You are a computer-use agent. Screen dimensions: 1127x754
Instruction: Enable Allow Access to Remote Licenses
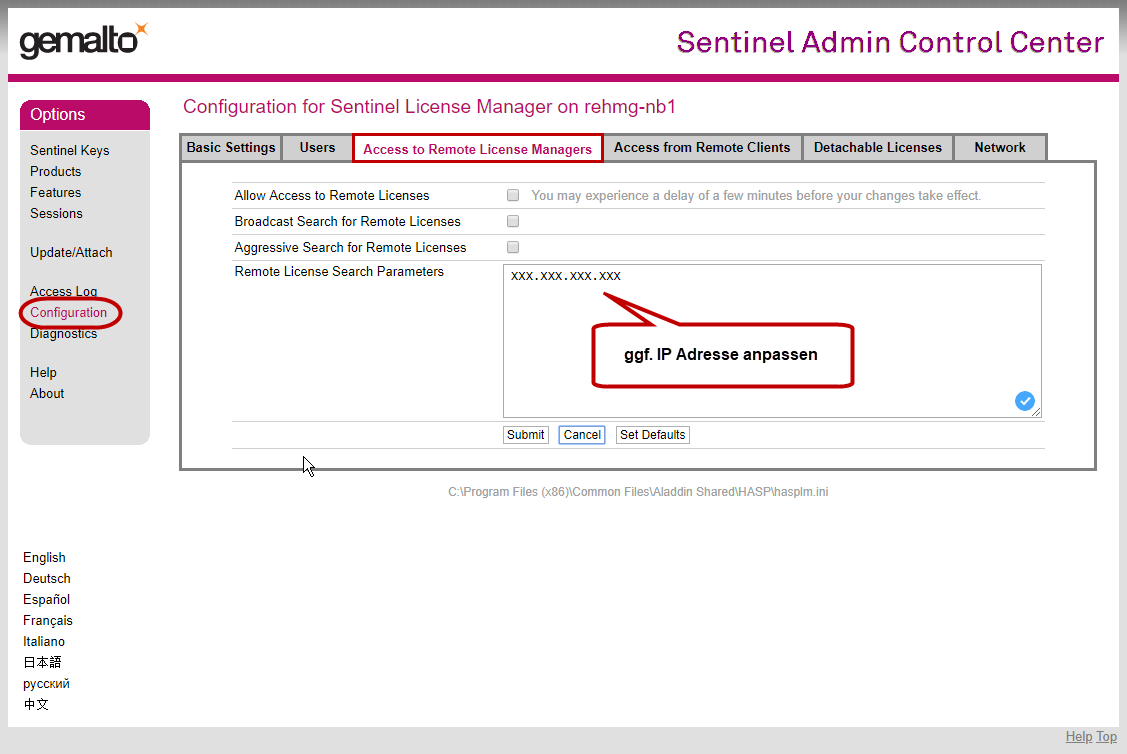pyautogui.click(x=513, y=196)
